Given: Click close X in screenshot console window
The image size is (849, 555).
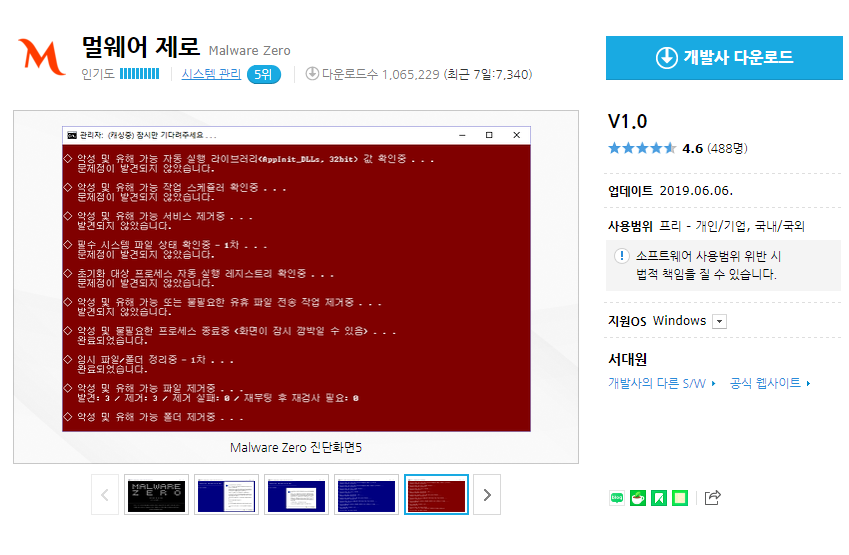Looking at the screenshot, I should coord(517,135).
